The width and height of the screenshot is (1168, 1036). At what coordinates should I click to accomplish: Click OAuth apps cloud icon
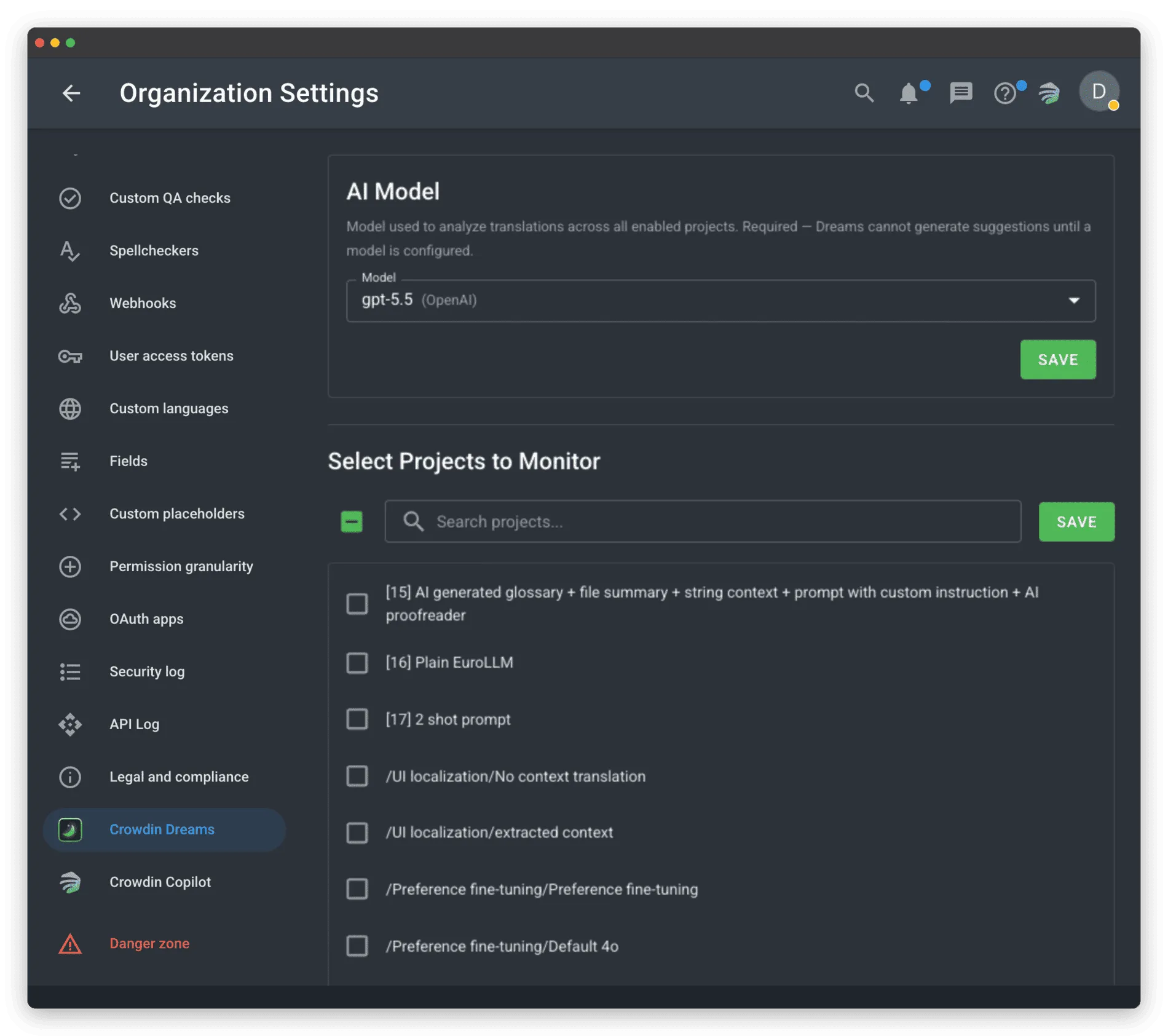[70, 619]
